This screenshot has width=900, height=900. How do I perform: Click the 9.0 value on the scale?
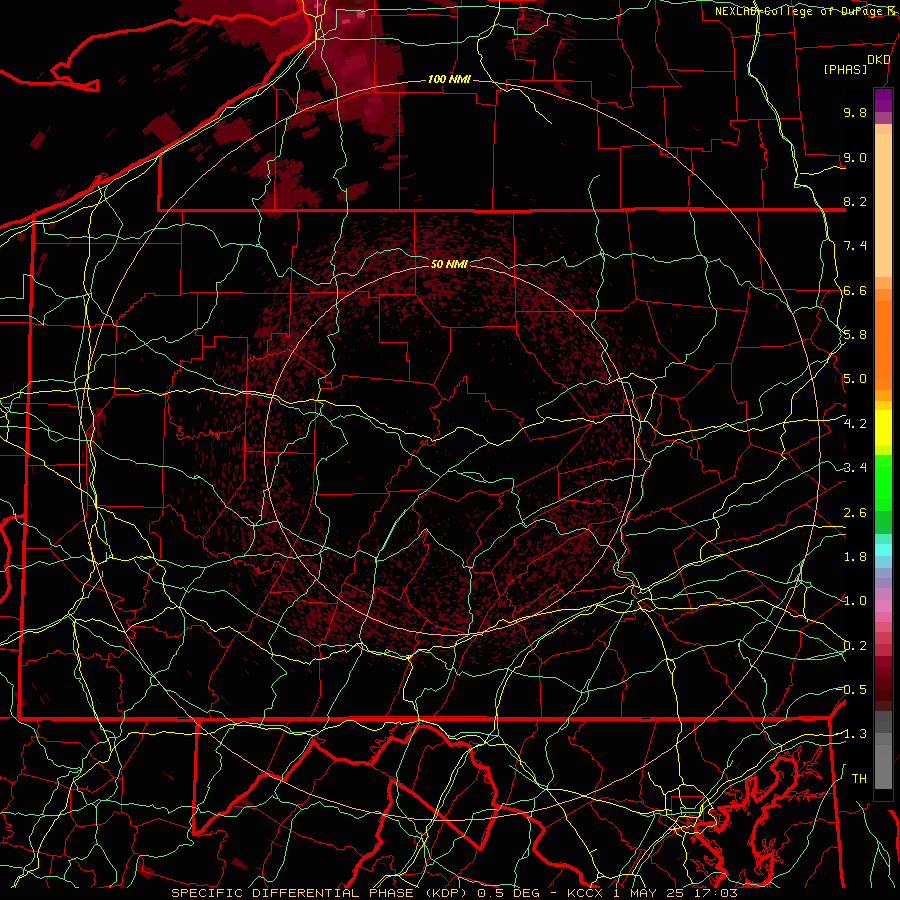click(855, 157)
